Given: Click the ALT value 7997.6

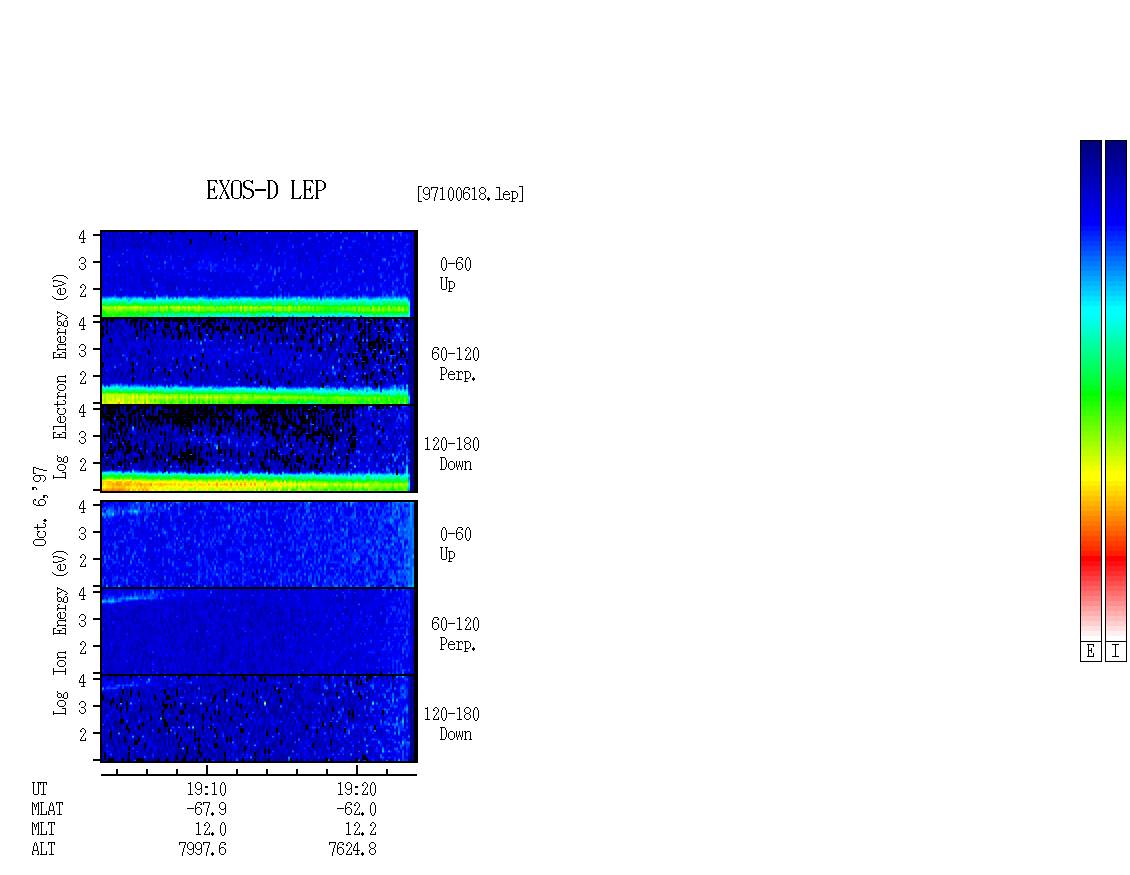Looking at the screenshot, I should [x=203, y=850].
